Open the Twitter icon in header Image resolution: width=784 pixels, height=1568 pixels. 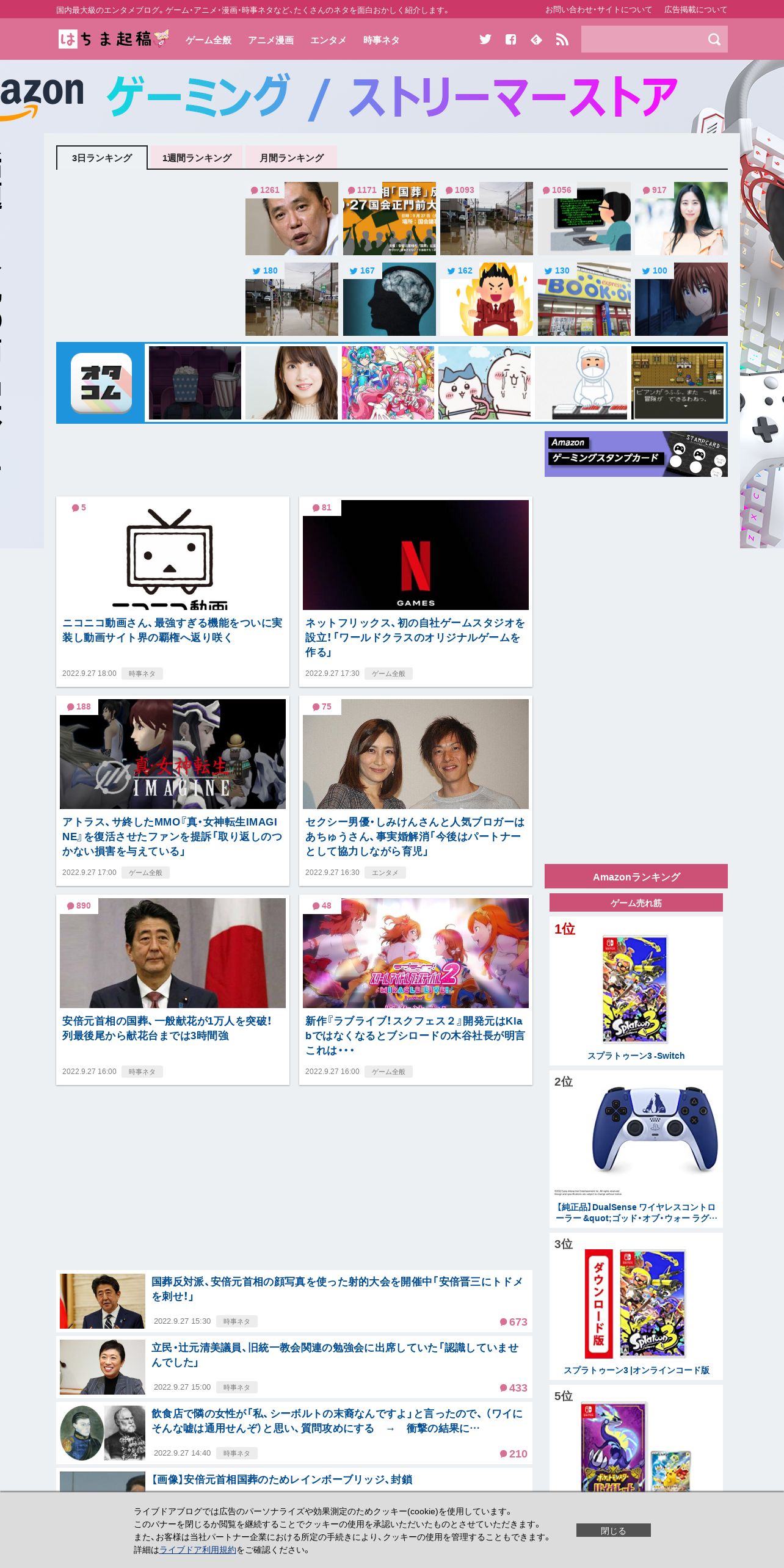(485, 40)
